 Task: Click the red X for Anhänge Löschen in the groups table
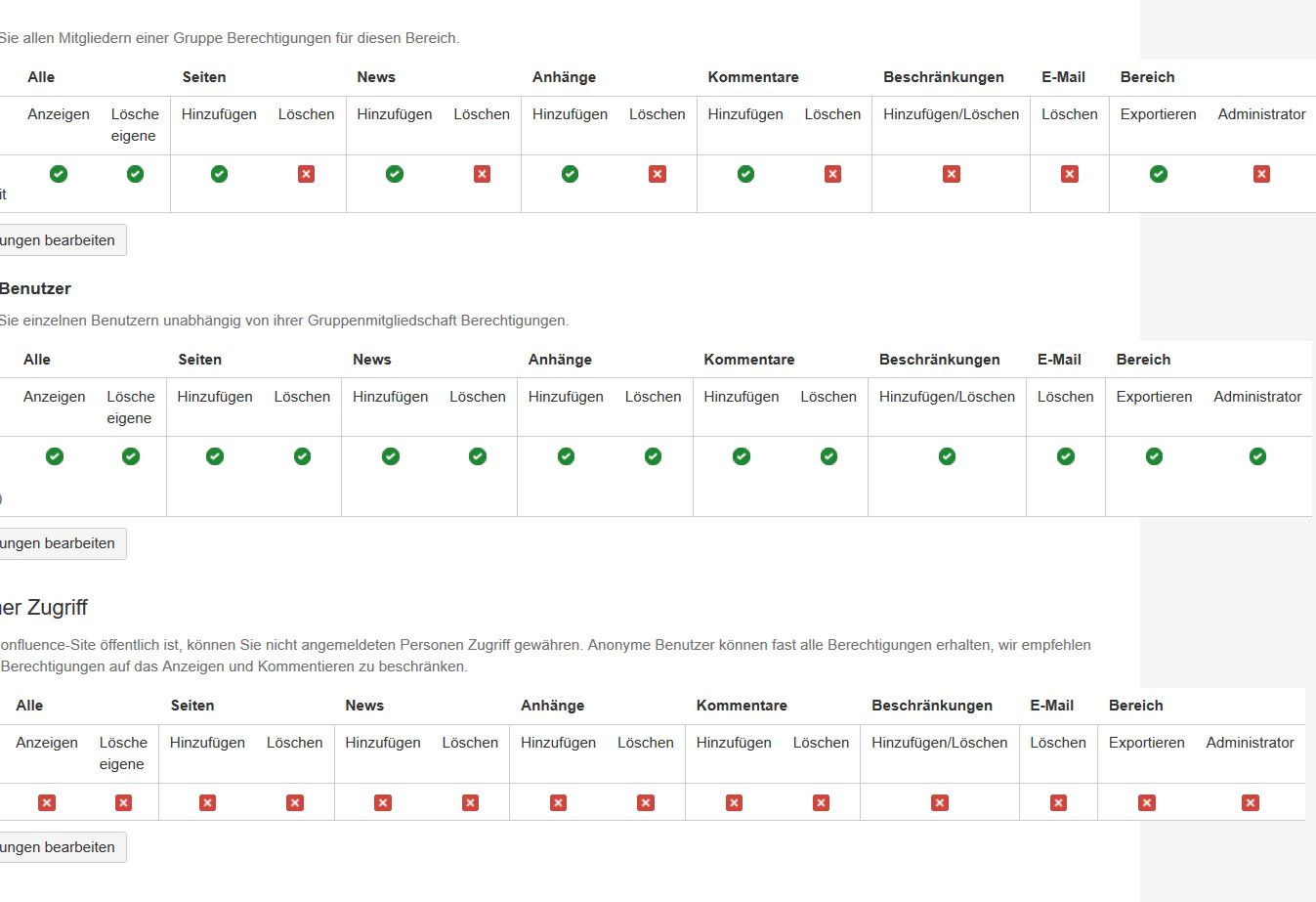(658, 174)
